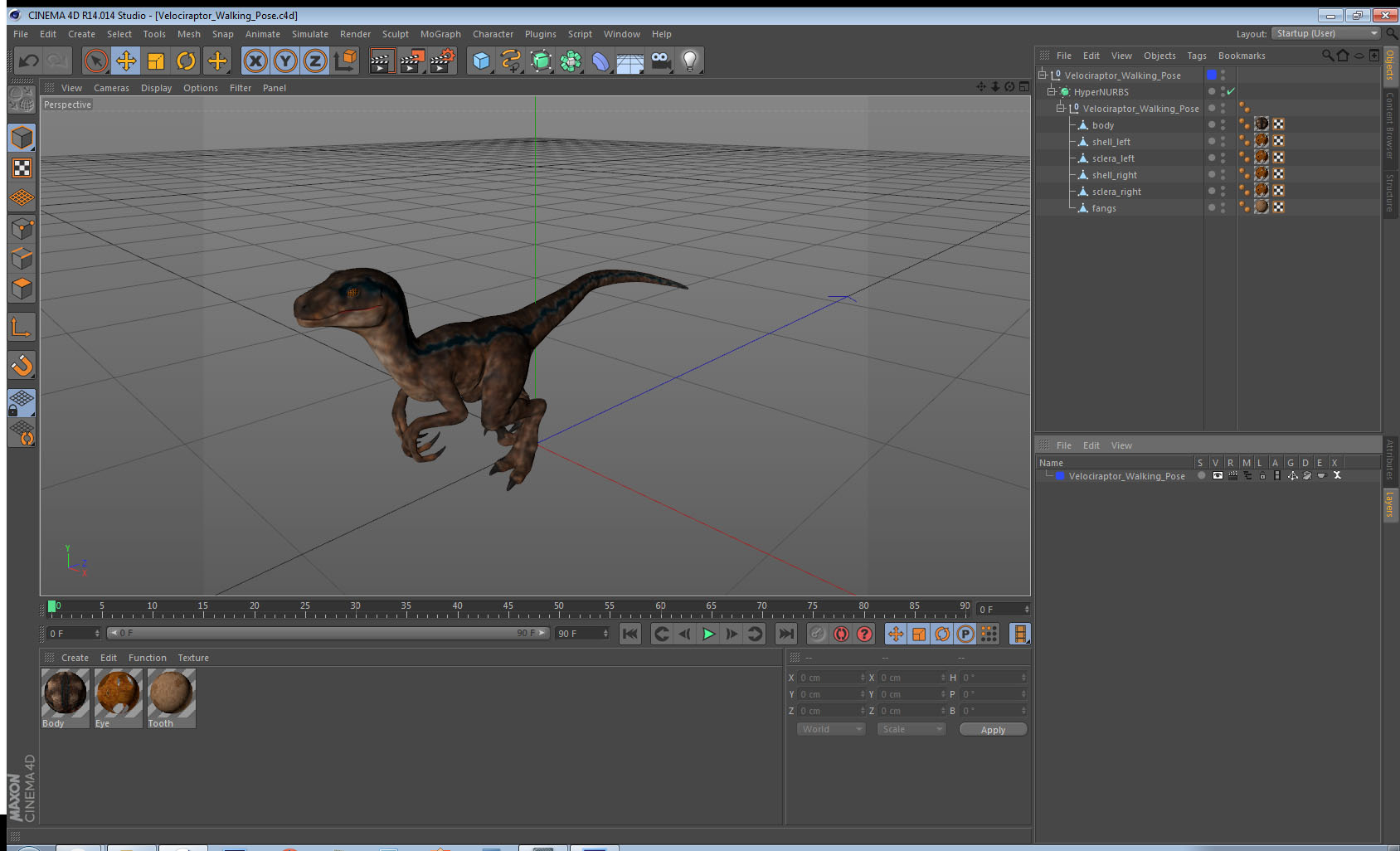Select the Live Selection tool

96,61
